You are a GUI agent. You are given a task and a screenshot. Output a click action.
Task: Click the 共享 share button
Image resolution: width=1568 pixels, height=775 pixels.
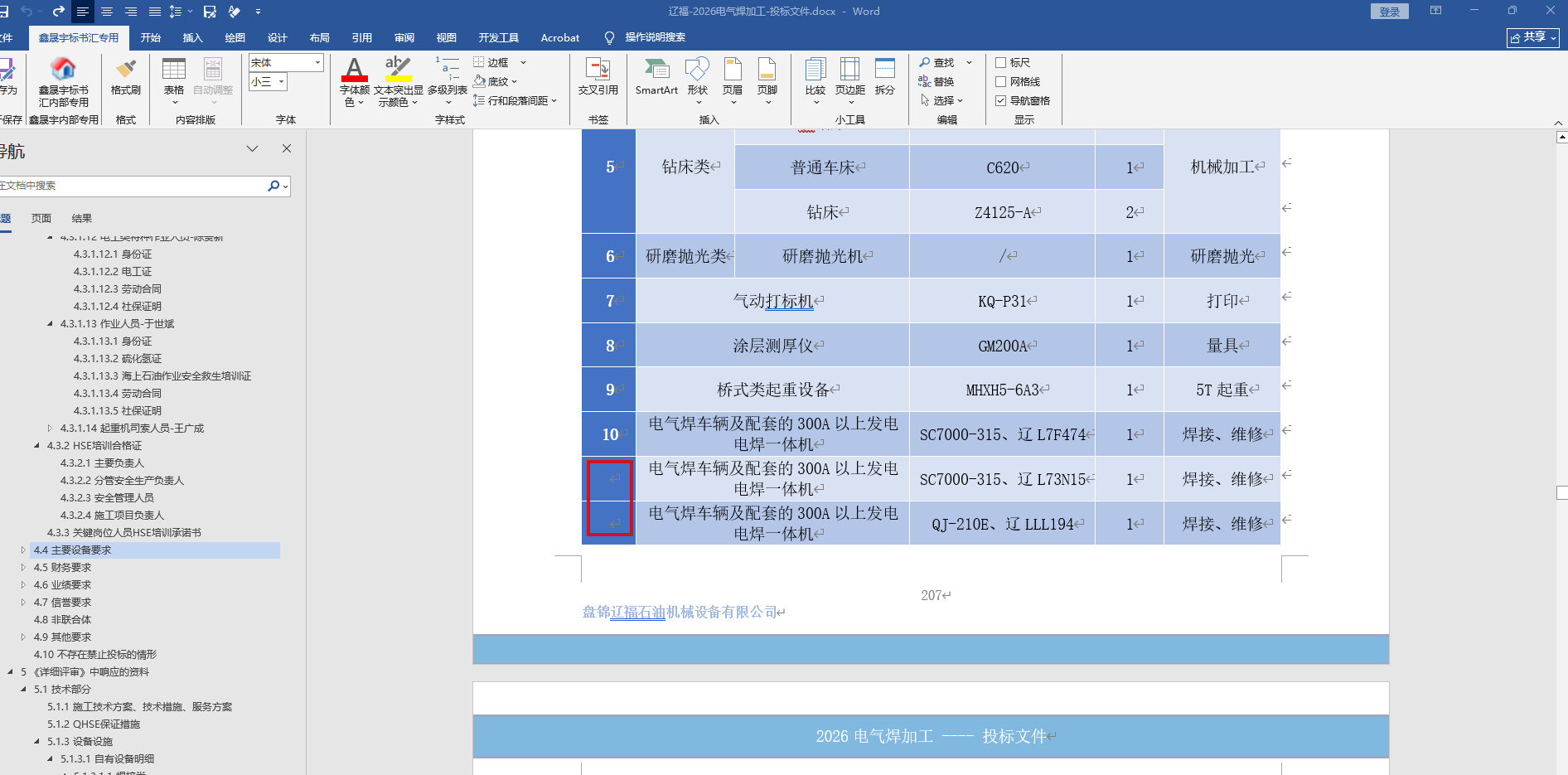1533,37
